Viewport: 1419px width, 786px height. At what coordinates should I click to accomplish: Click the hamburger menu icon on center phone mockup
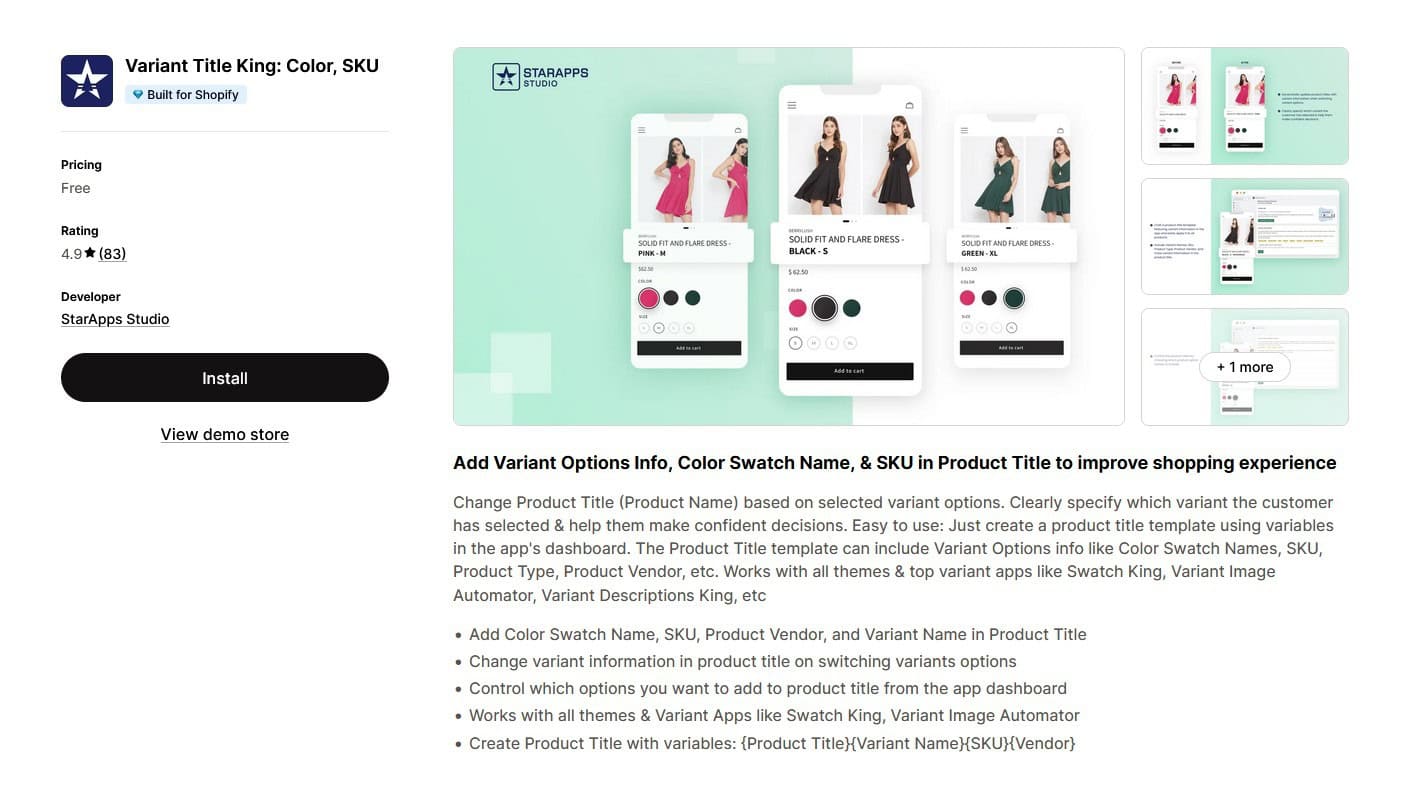click(x=792, y=105)
